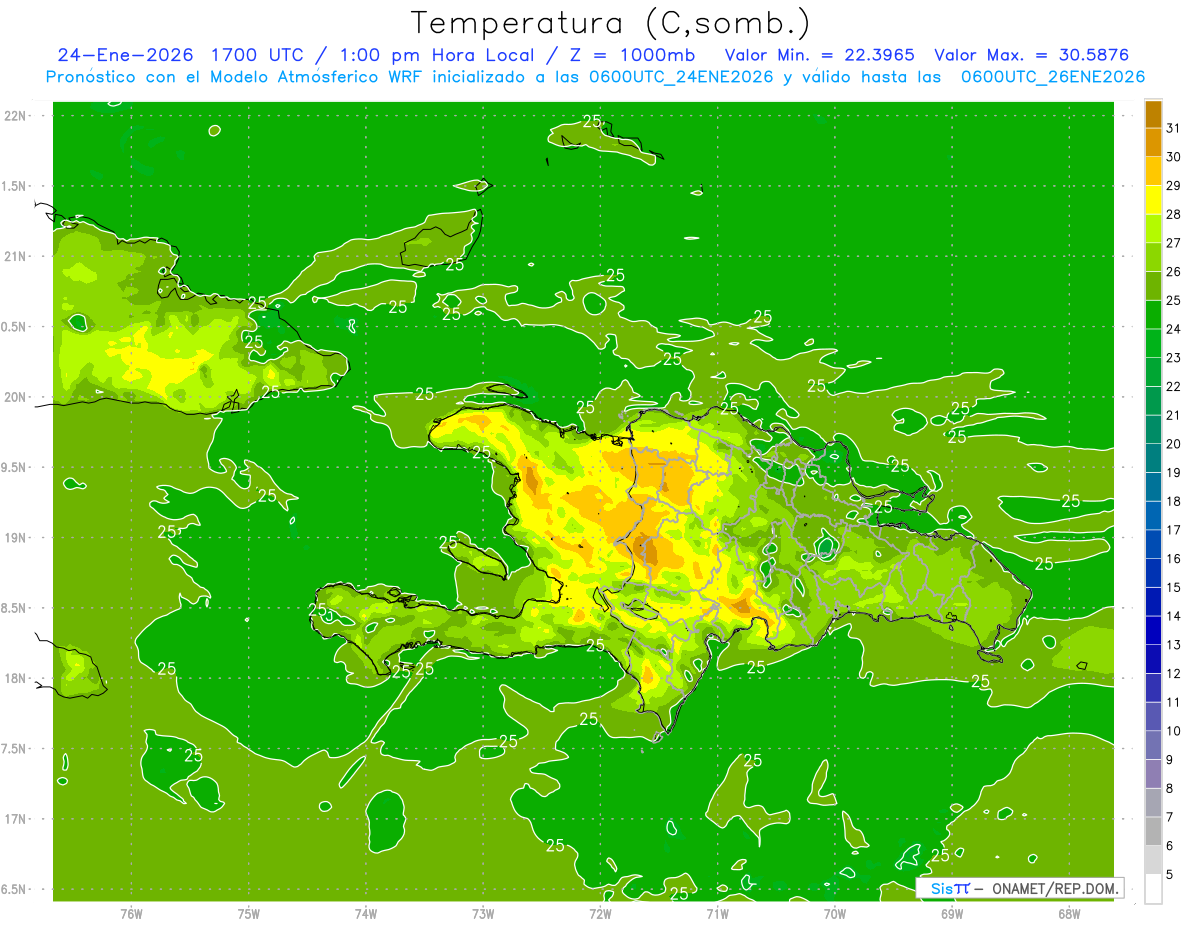
Task: Click the gray colorbar band between 6 and 7
Action: pos(1153,831)
